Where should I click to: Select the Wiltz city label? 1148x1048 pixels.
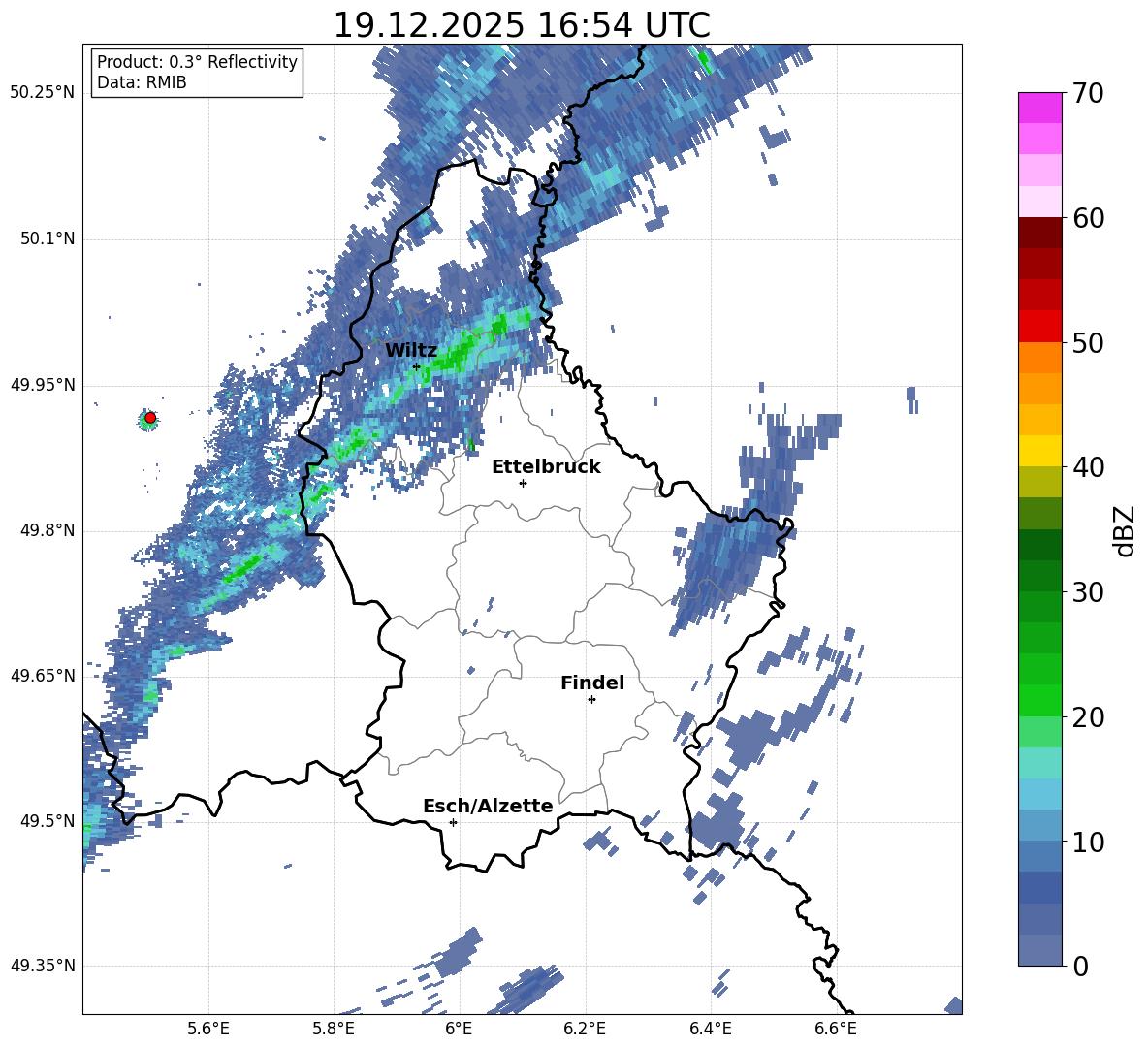click(411, 351)
